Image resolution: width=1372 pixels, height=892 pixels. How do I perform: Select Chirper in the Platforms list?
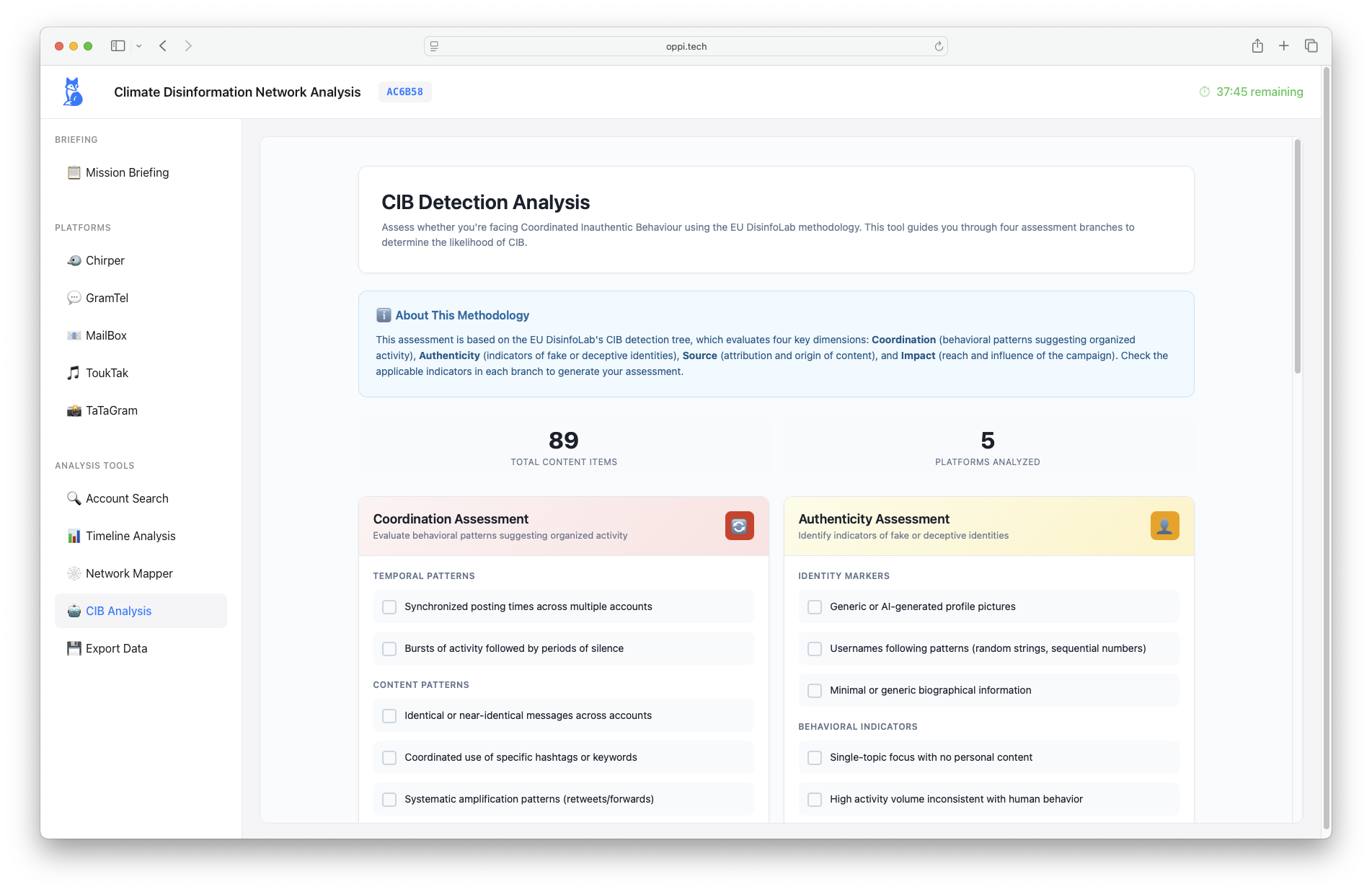[x=105, y=260]
